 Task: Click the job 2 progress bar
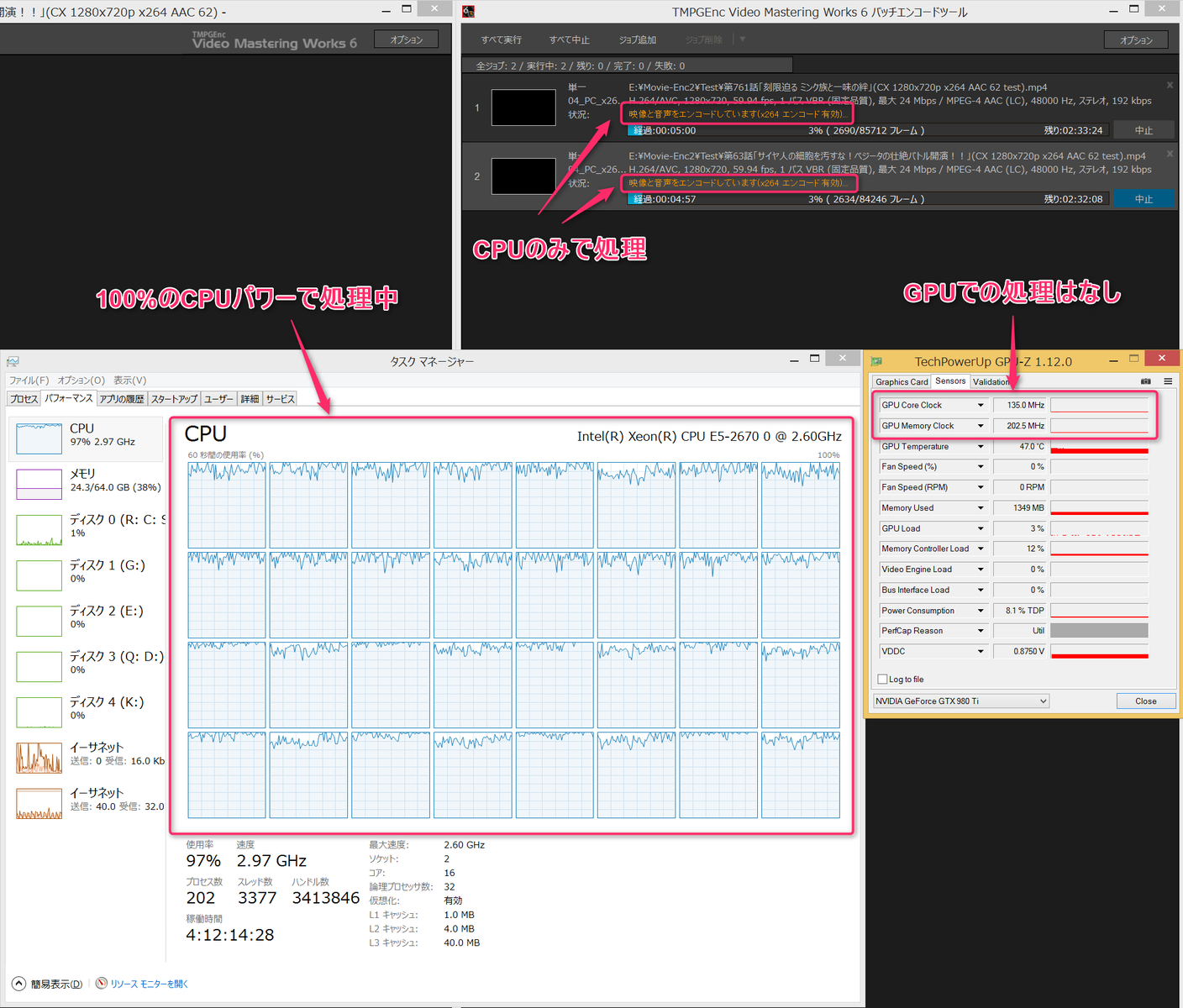tap(869, 199)
